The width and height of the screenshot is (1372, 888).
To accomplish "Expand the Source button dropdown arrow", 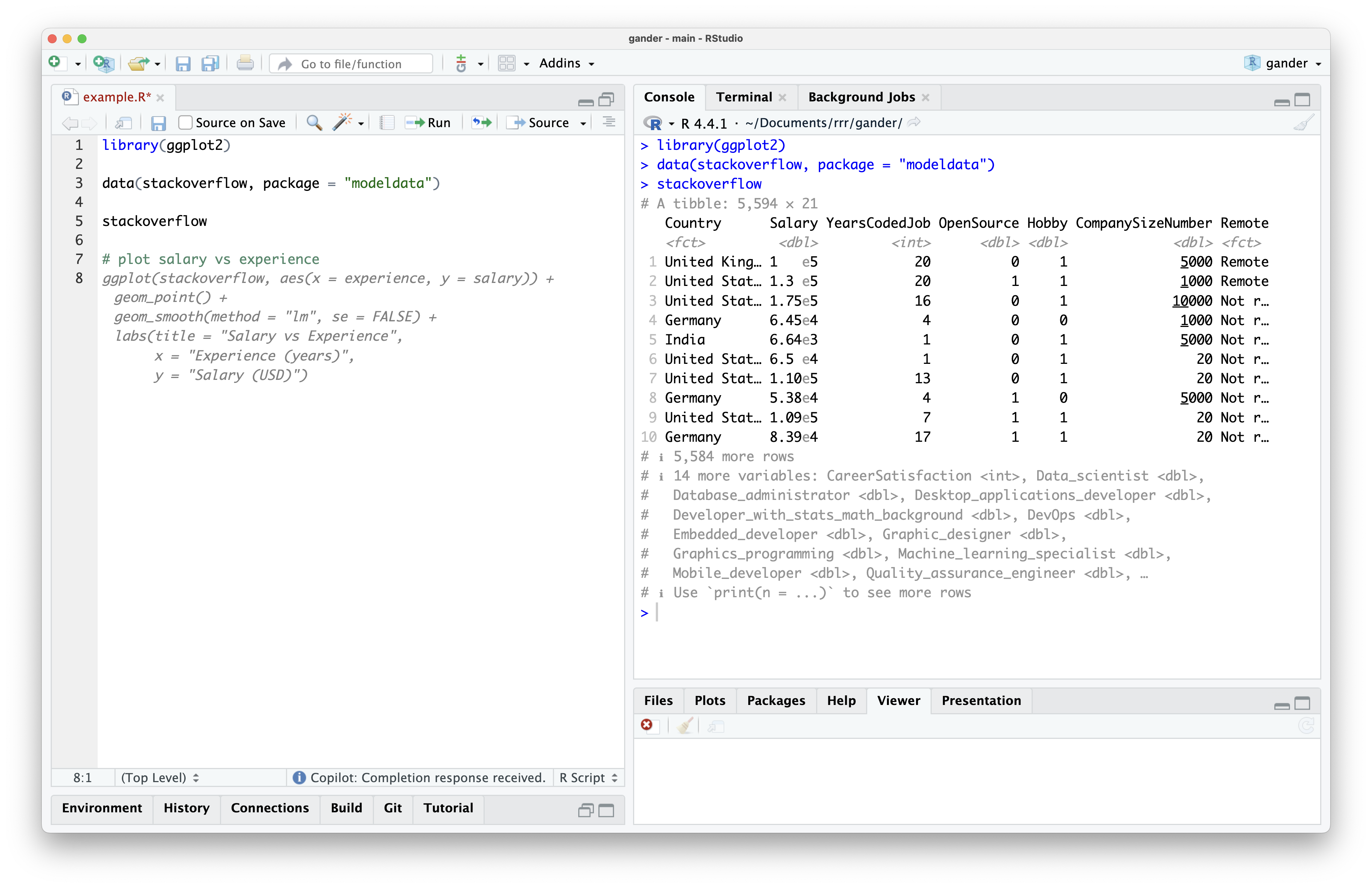I will tap(583, 122).
